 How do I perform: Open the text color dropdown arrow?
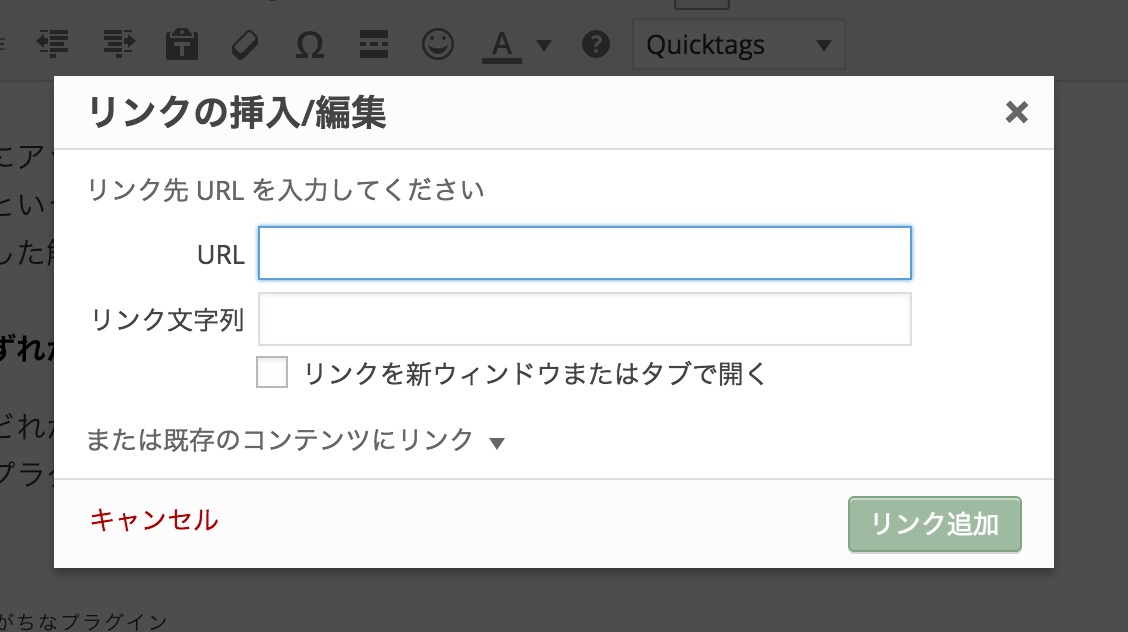[545, 45]
